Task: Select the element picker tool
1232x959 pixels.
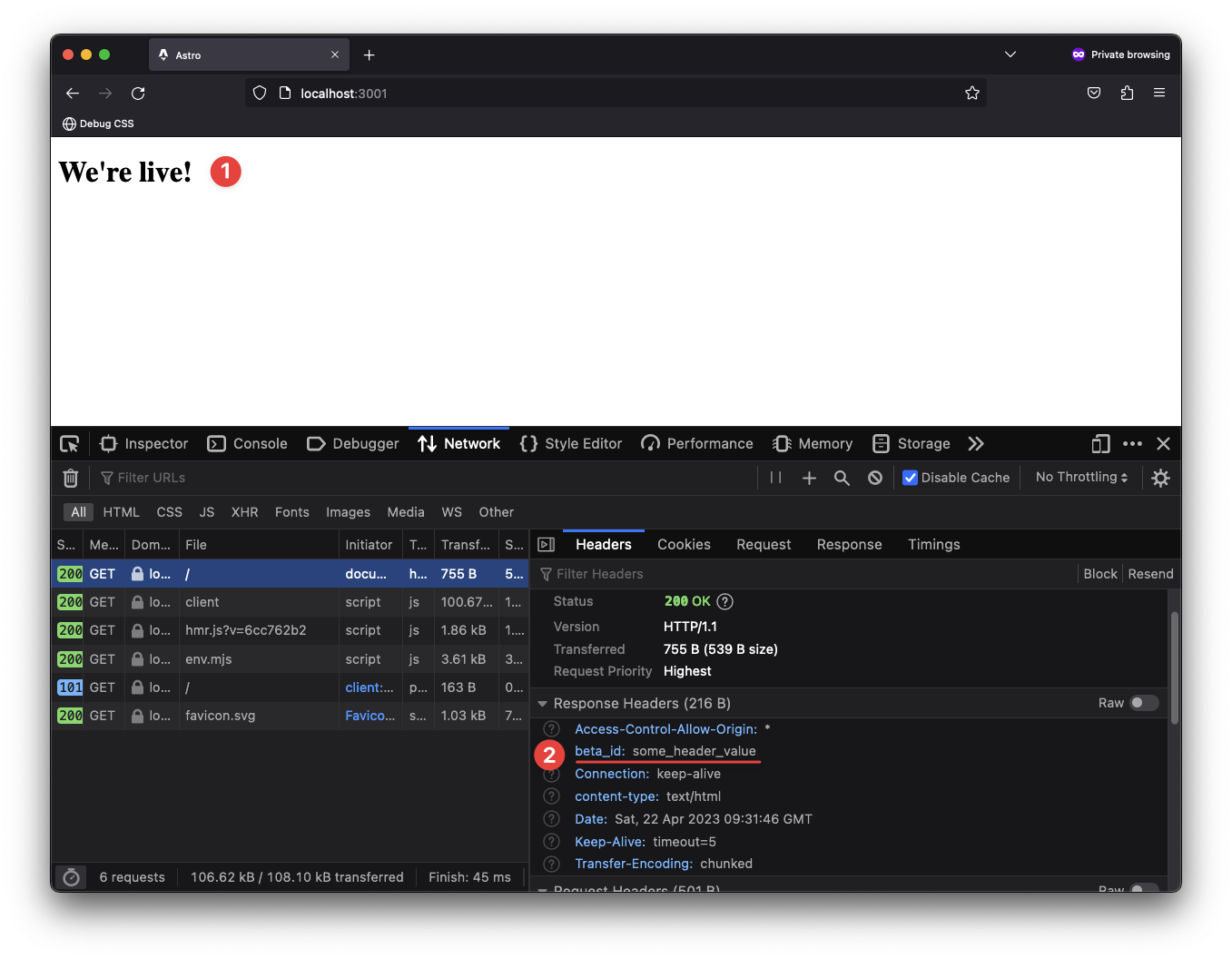Action: click(x=70, y=443)
